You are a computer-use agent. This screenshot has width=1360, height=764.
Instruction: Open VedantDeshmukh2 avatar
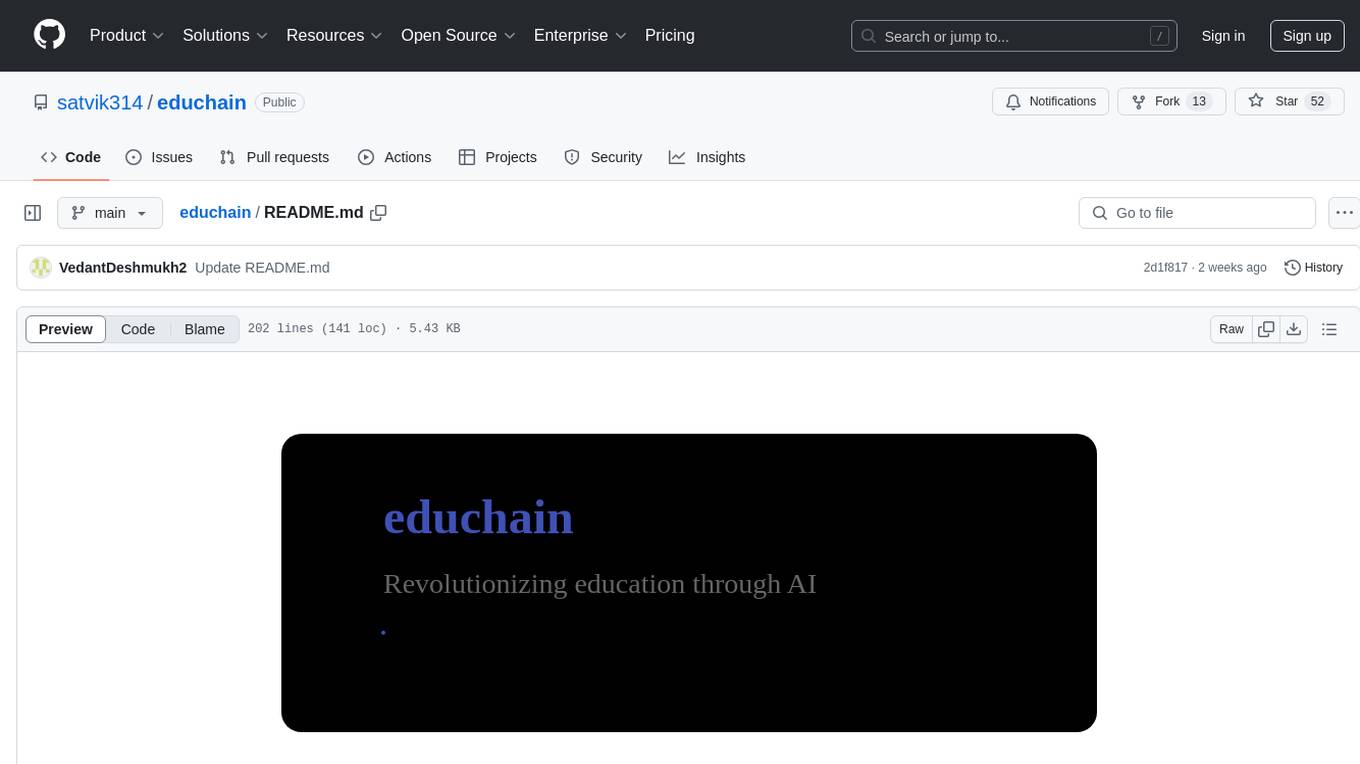(x=40, y=268)
